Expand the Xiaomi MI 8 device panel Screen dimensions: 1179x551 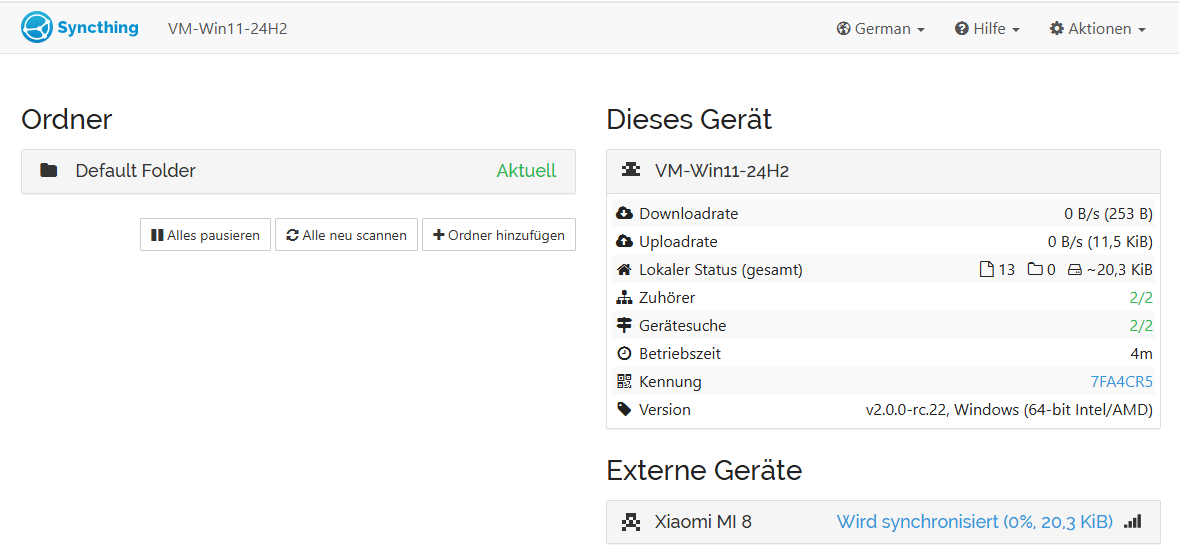coord(883,522)
